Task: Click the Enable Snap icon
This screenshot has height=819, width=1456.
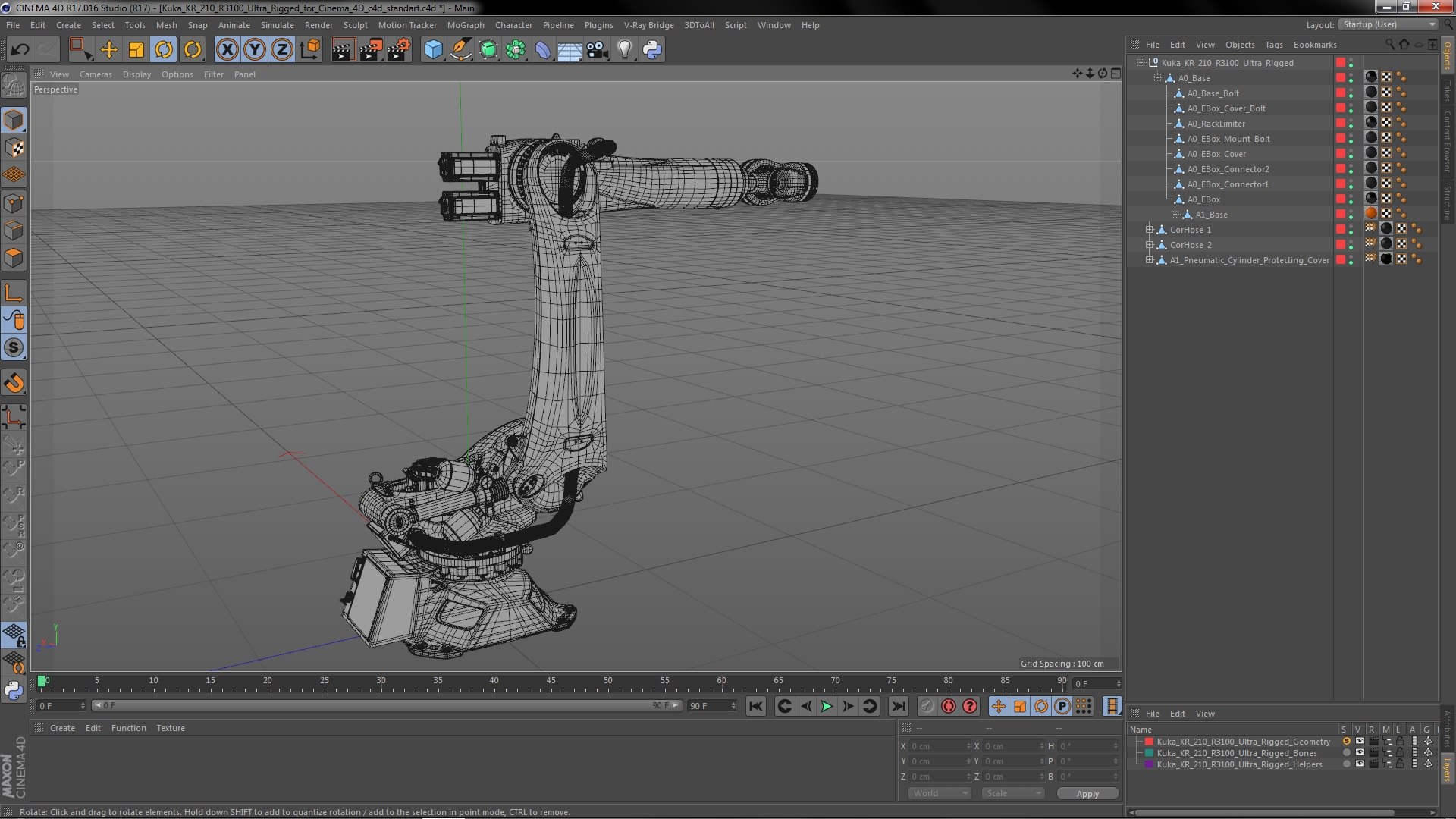Action: pyautogui.click(x=14, y=383)
